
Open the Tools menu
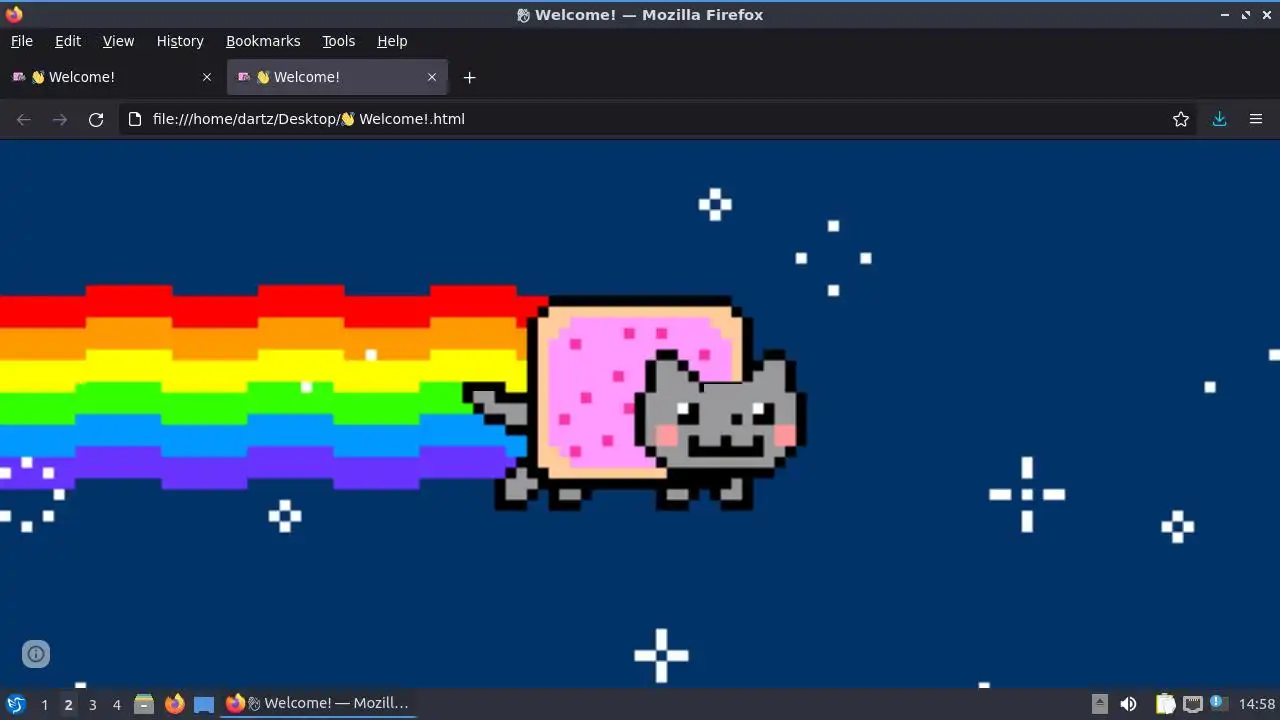(x=338, y=41)
